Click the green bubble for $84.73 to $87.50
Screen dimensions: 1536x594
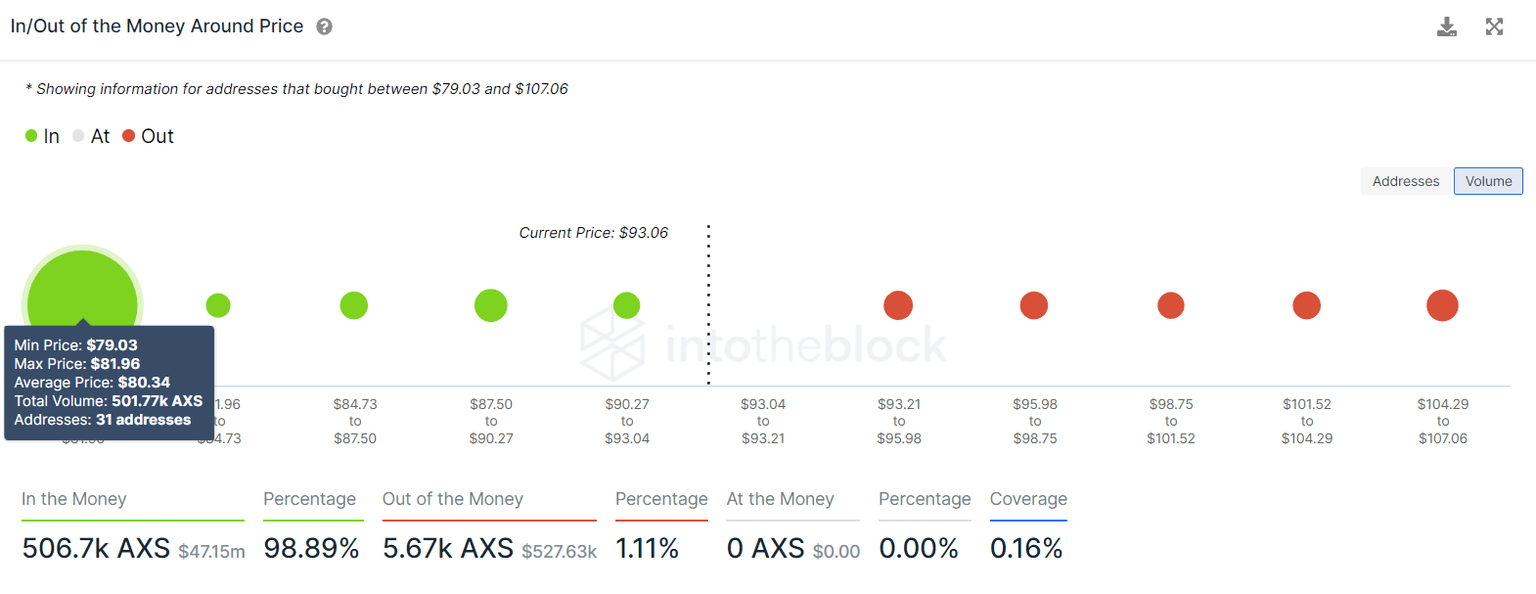point(354,306)
